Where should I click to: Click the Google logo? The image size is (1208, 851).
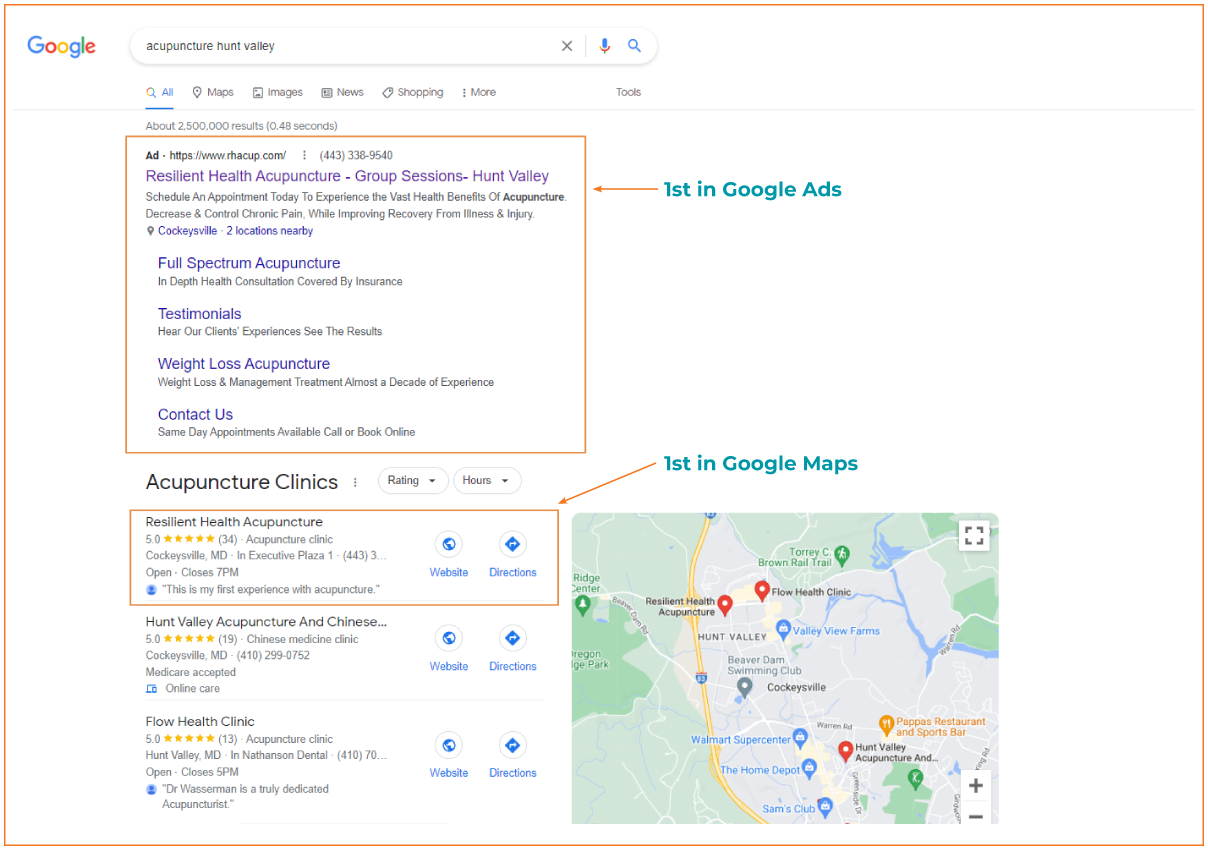pyautogui.click(x=61, y=46)
